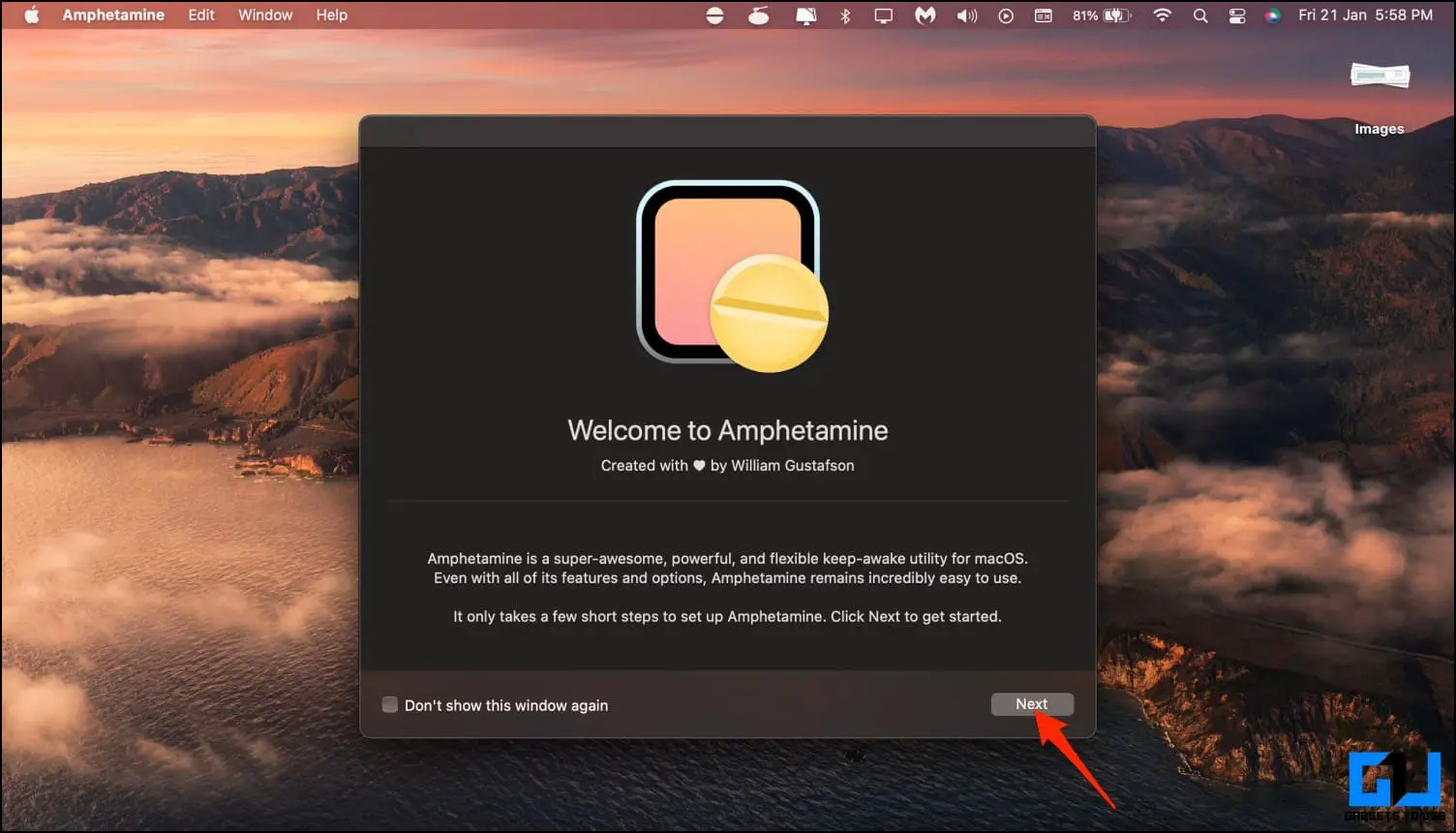This screenshot has width=1456, height=833.
Task: Click the date and time clock
Action: point(1365,15)
